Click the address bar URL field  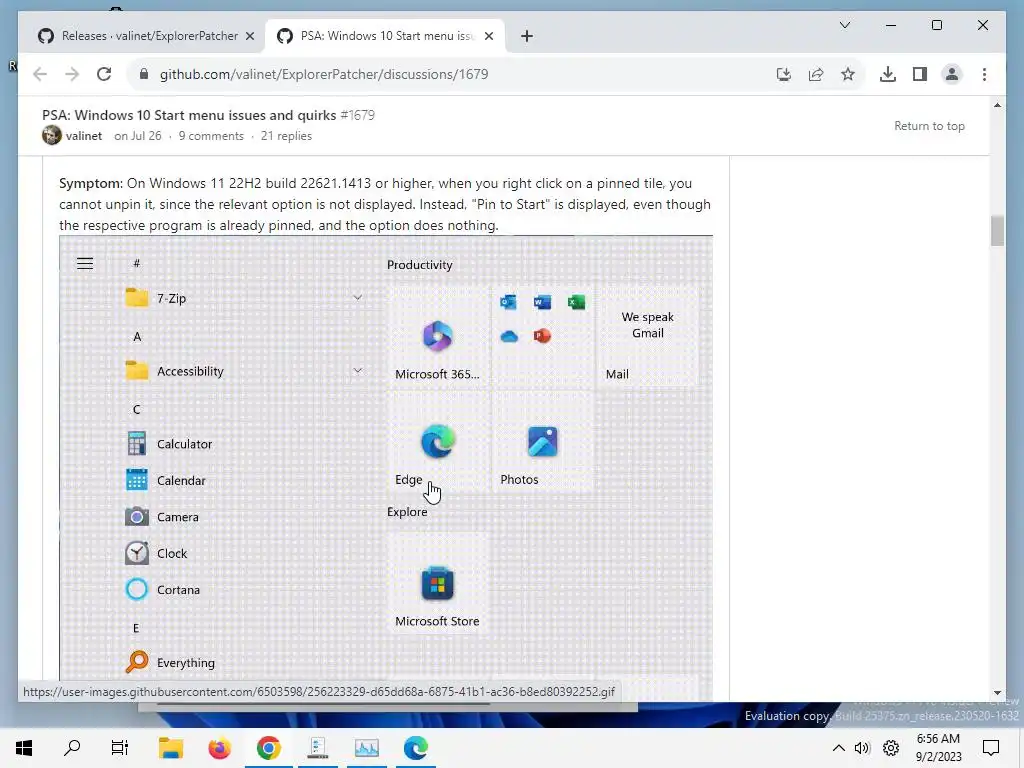coord(457,74)
